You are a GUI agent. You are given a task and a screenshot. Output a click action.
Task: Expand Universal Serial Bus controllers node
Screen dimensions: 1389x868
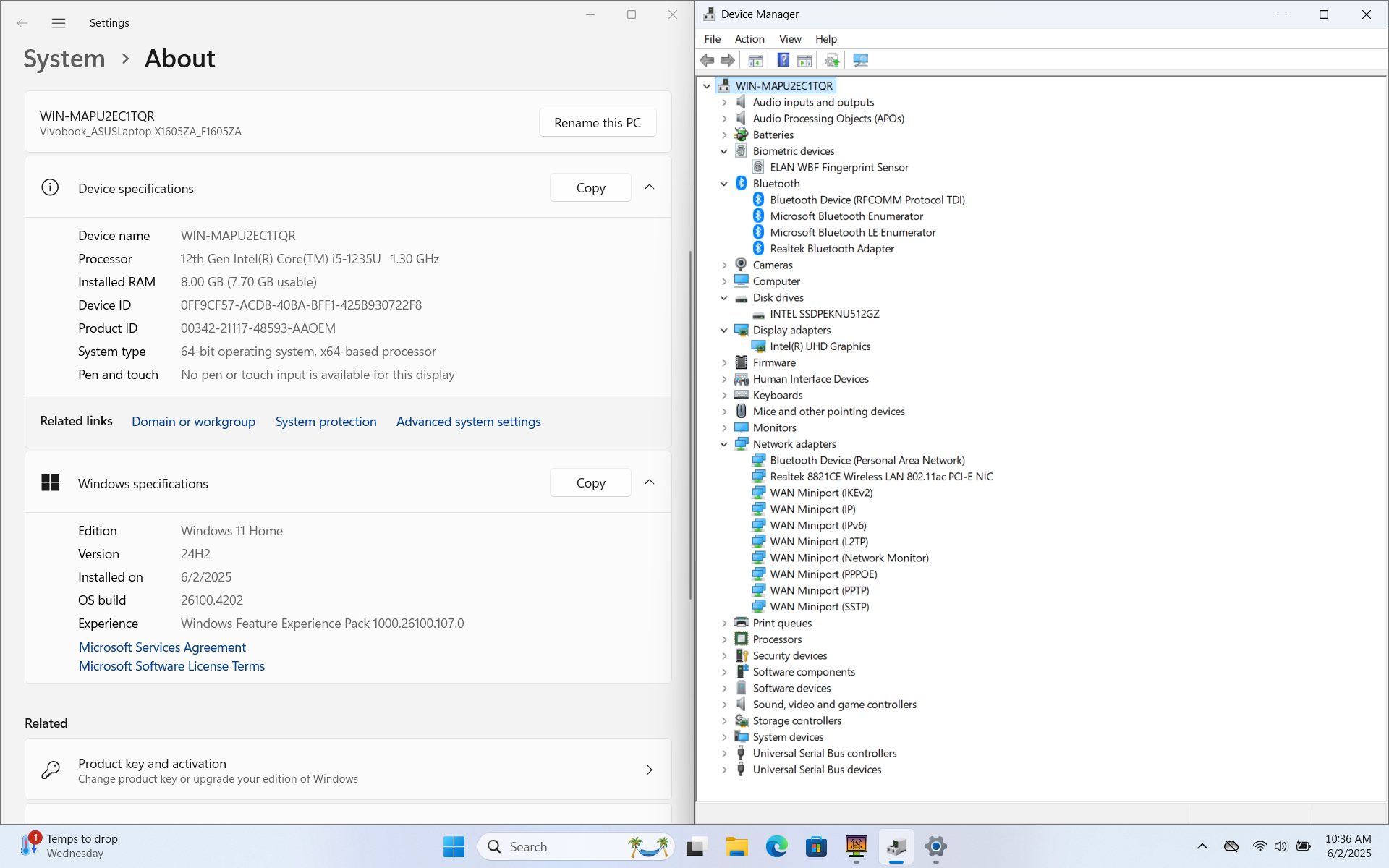724,754
